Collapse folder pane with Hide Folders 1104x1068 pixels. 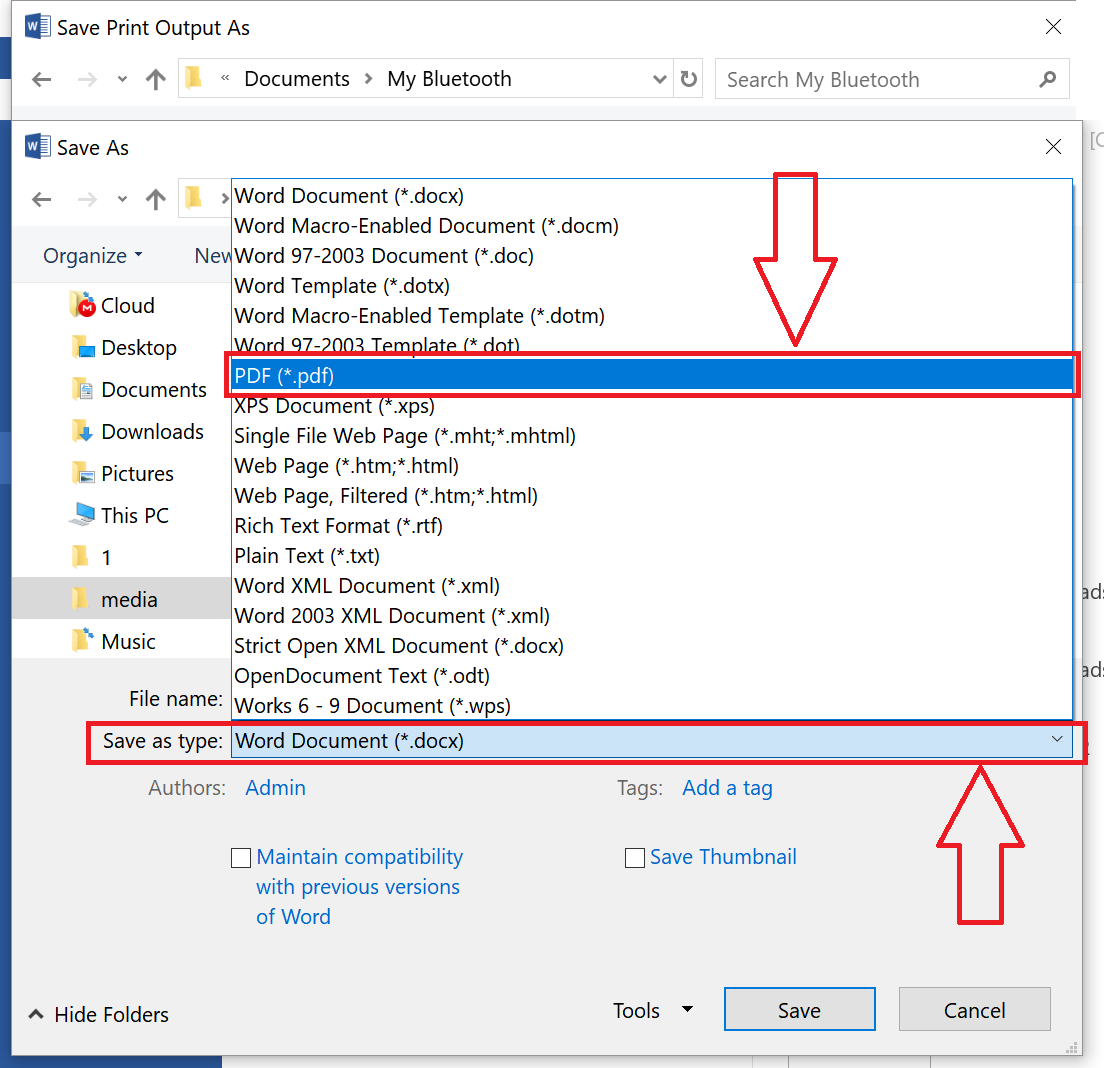[99, 1014]
